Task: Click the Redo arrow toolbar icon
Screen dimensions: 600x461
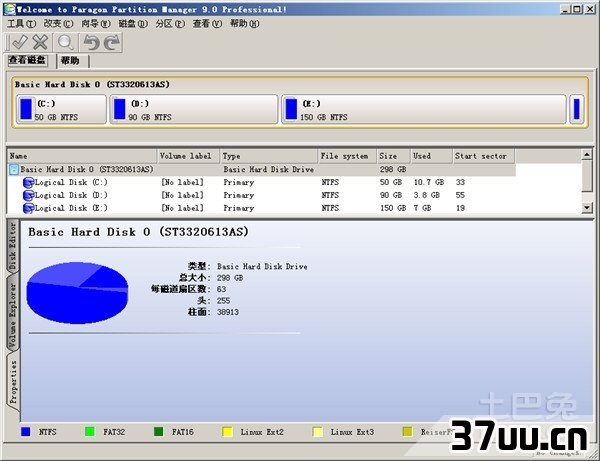Action: coord(112,42)
